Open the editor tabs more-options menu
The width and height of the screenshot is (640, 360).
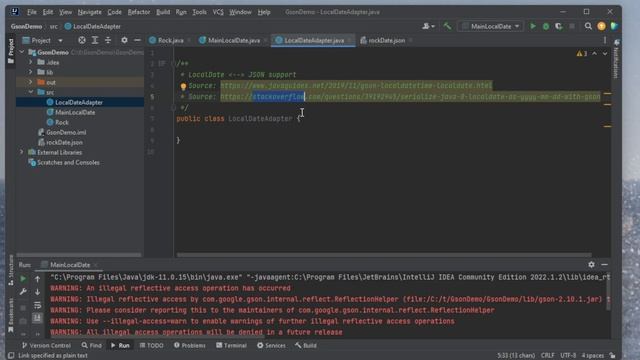pos(605,40)
